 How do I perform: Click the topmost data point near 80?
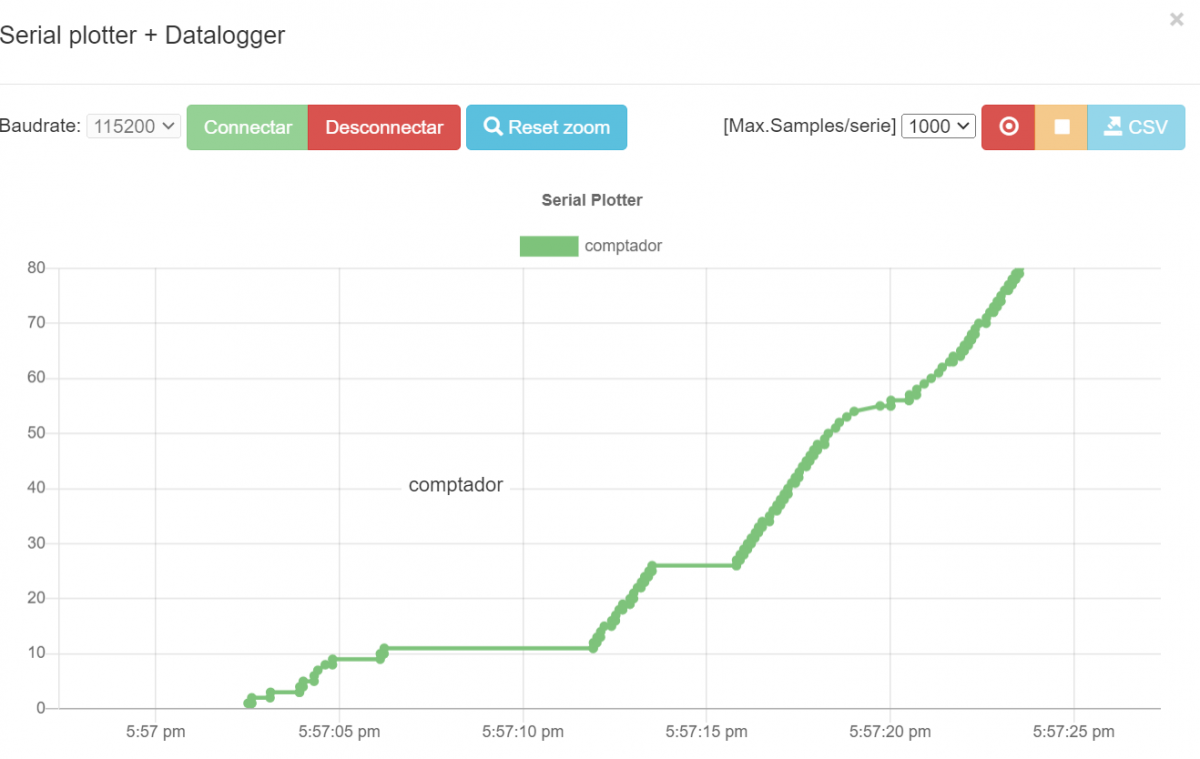pyautogui.click(x=1018, y=273)
